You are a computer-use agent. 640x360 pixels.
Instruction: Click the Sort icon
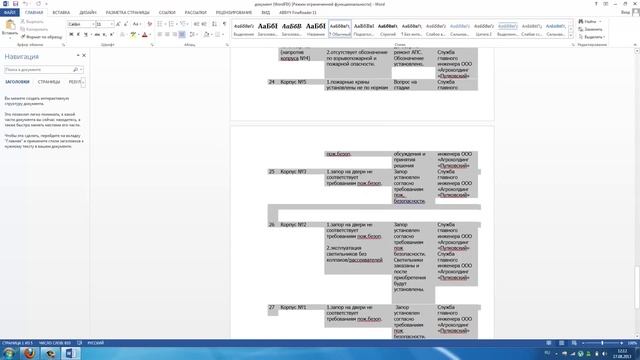tap(215, 24)
